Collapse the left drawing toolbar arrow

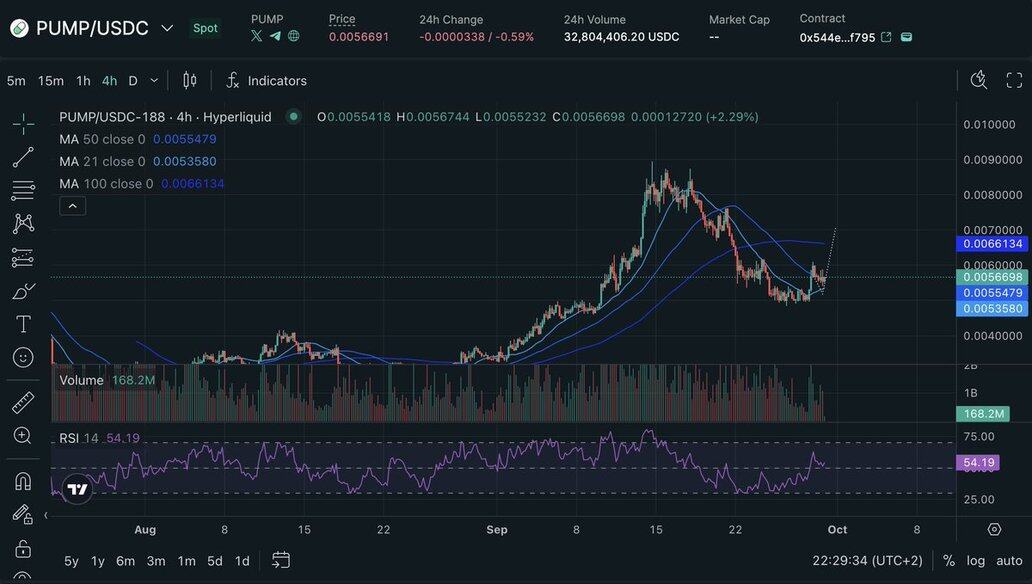(x=46, y=515)
